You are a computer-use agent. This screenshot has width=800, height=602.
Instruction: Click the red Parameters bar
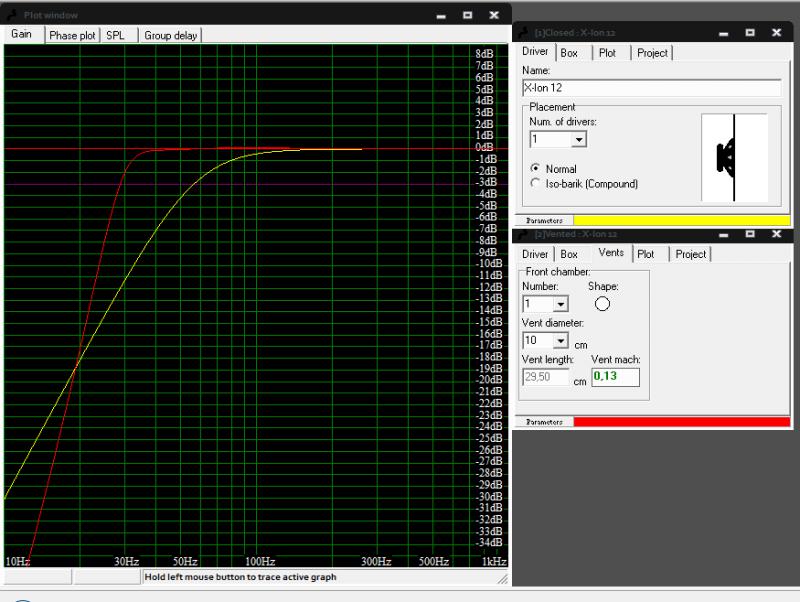682,422
